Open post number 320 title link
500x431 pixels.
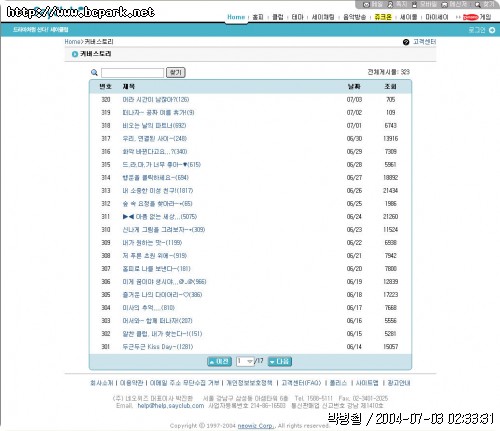tap(156, 100)
